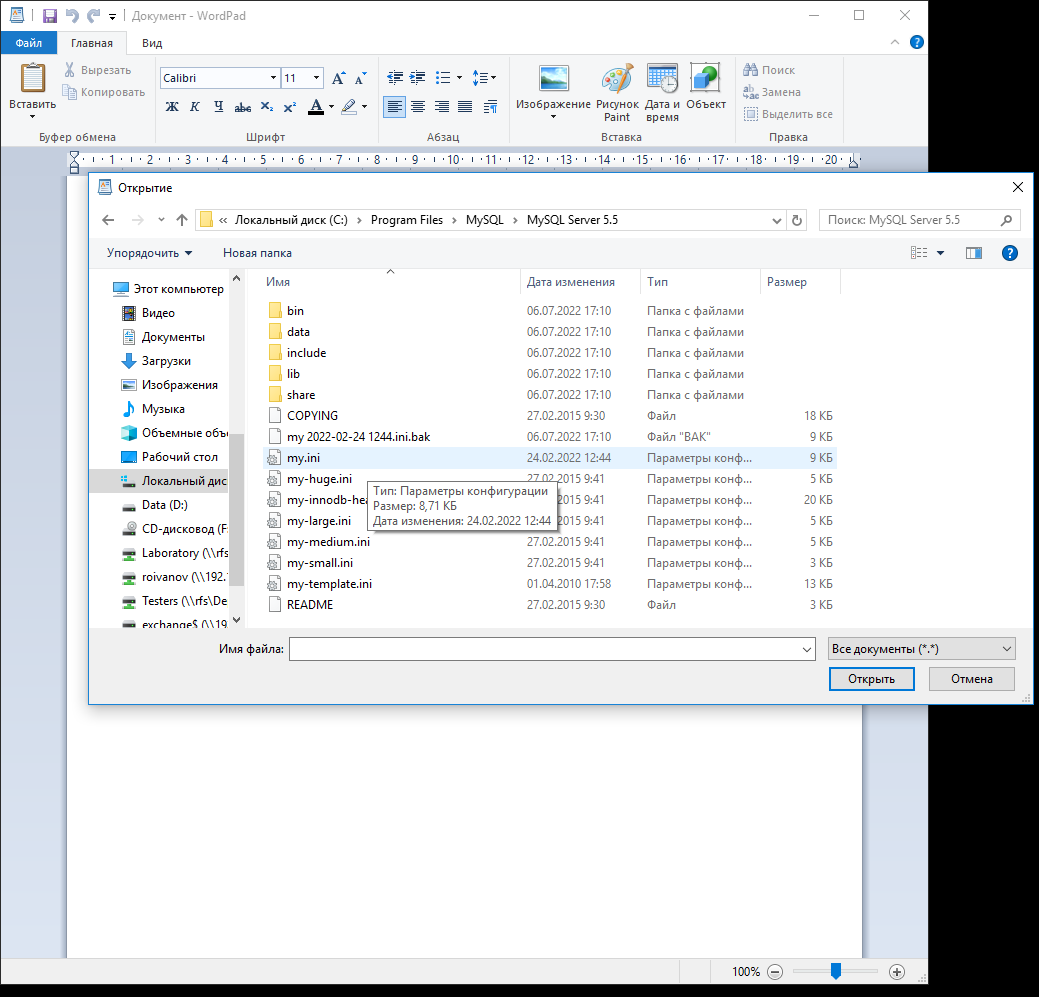The width and height of the screenshot is (1039, 997).
Task: Click the zoom slider handle
Action: coord(836,971)
